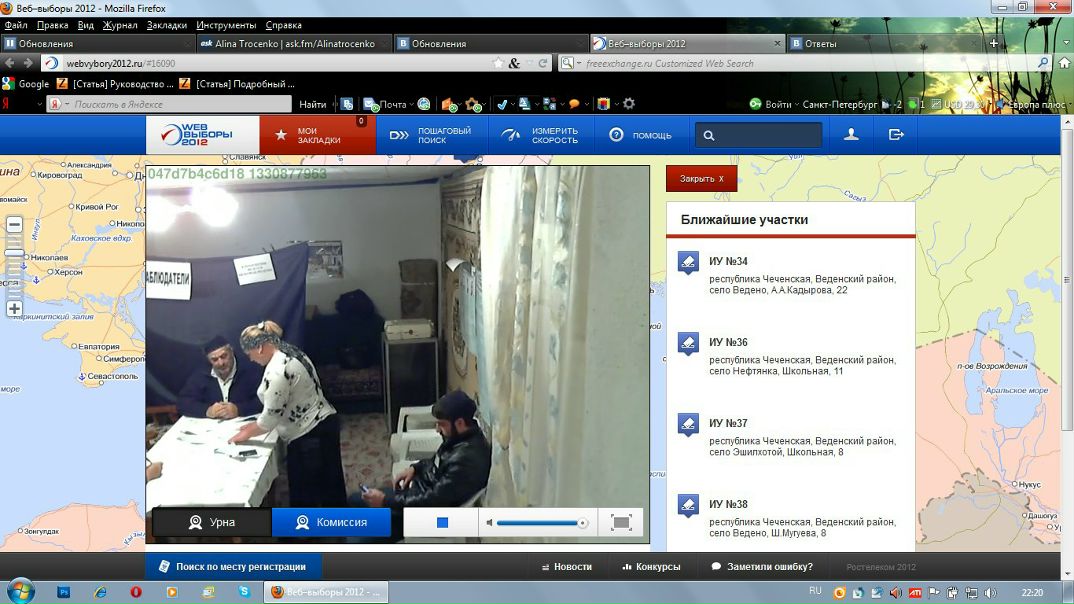Screen dimensions: 1074x604
Task: Open the user profile icon
Action: pyautogui.click(x=851, y=132)
